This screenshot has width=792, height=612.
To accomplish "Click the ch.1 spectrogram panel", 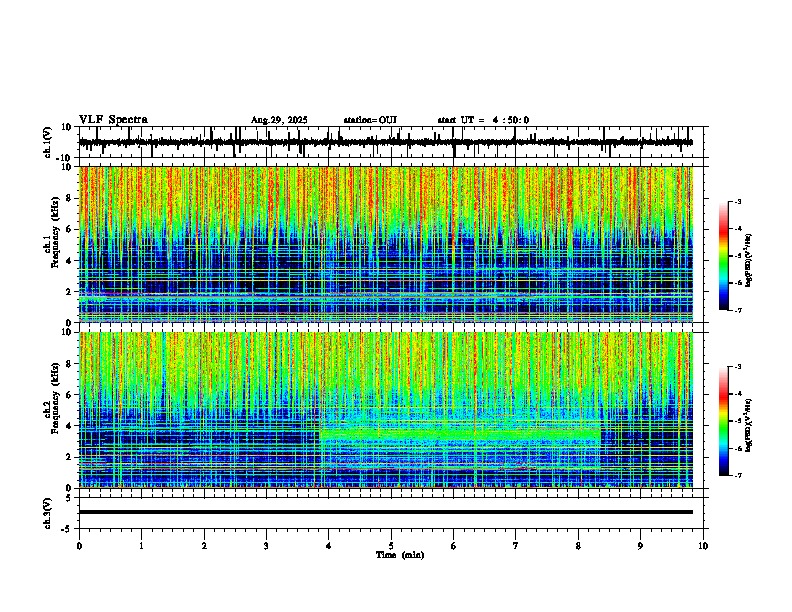I will coord(386,244).
